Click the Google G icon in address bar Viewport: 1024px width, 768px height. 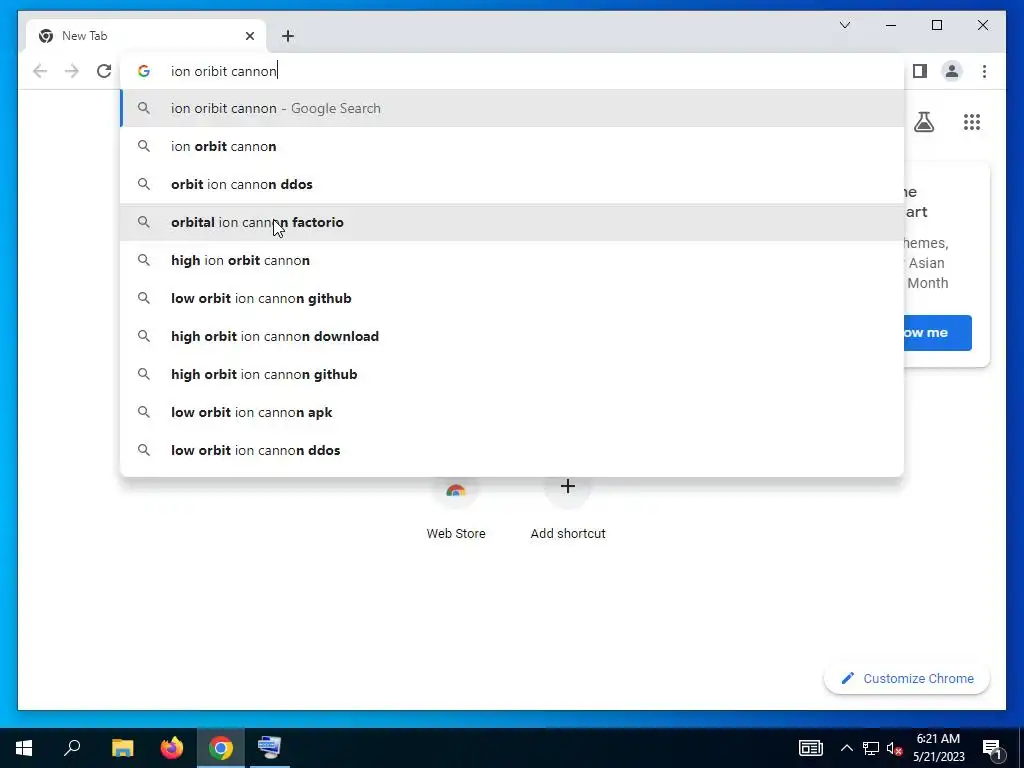click(x=144, y=71)
